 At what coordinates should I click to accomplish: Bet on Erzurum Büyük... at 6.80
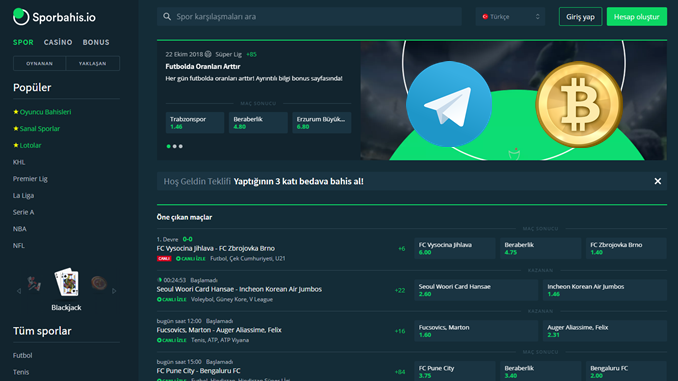coord(322,123)
